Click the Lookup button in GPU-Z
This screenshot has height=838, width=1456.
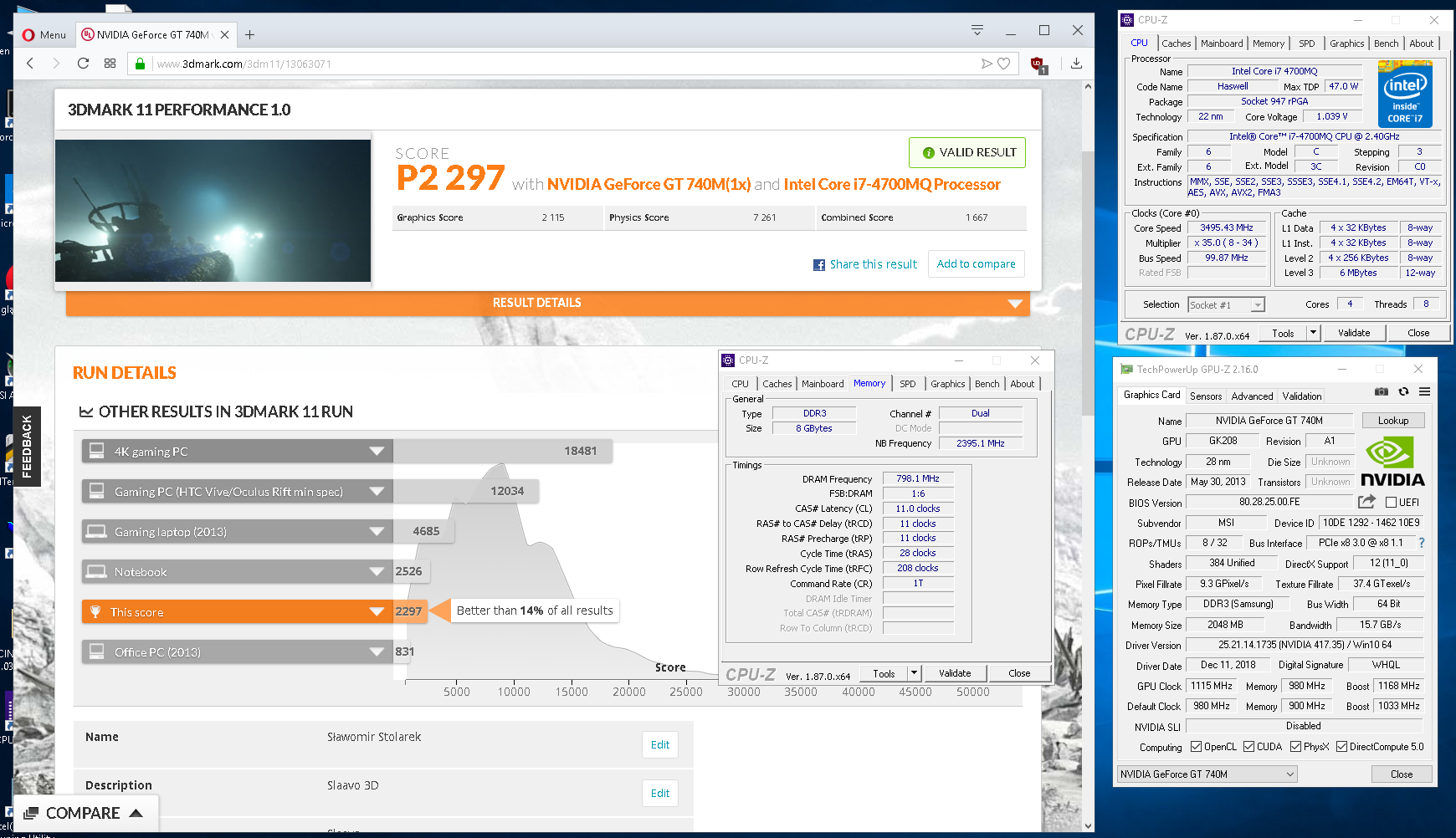pos(1393,421)
